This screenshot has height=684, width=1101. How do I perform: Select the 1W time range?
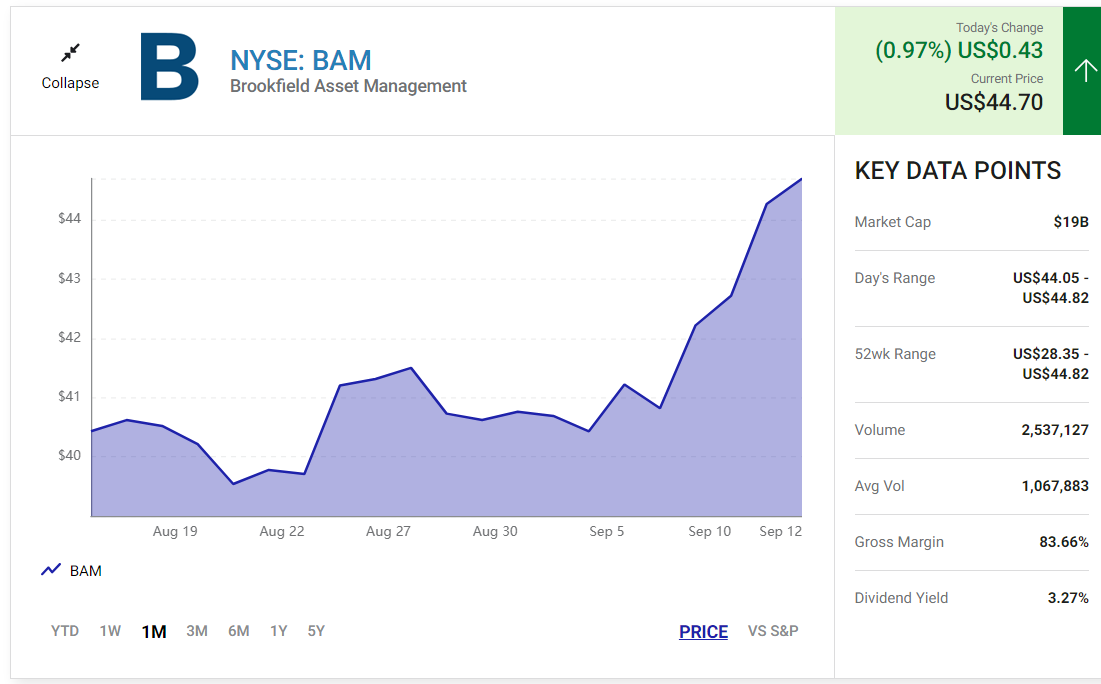(x=110, y=631)
